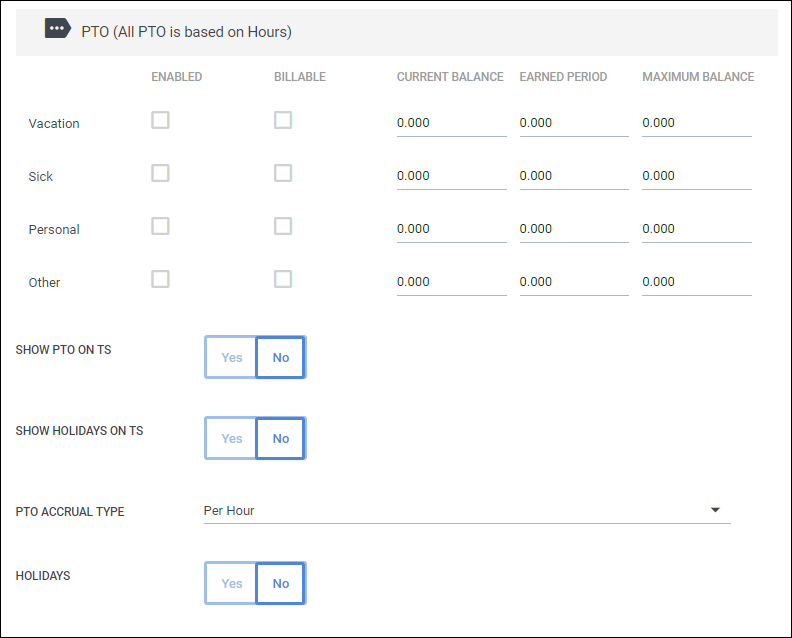The image size is (792, 638).
Task: Enable Personal PTO checkbox
Action: [x=160, y=226]
